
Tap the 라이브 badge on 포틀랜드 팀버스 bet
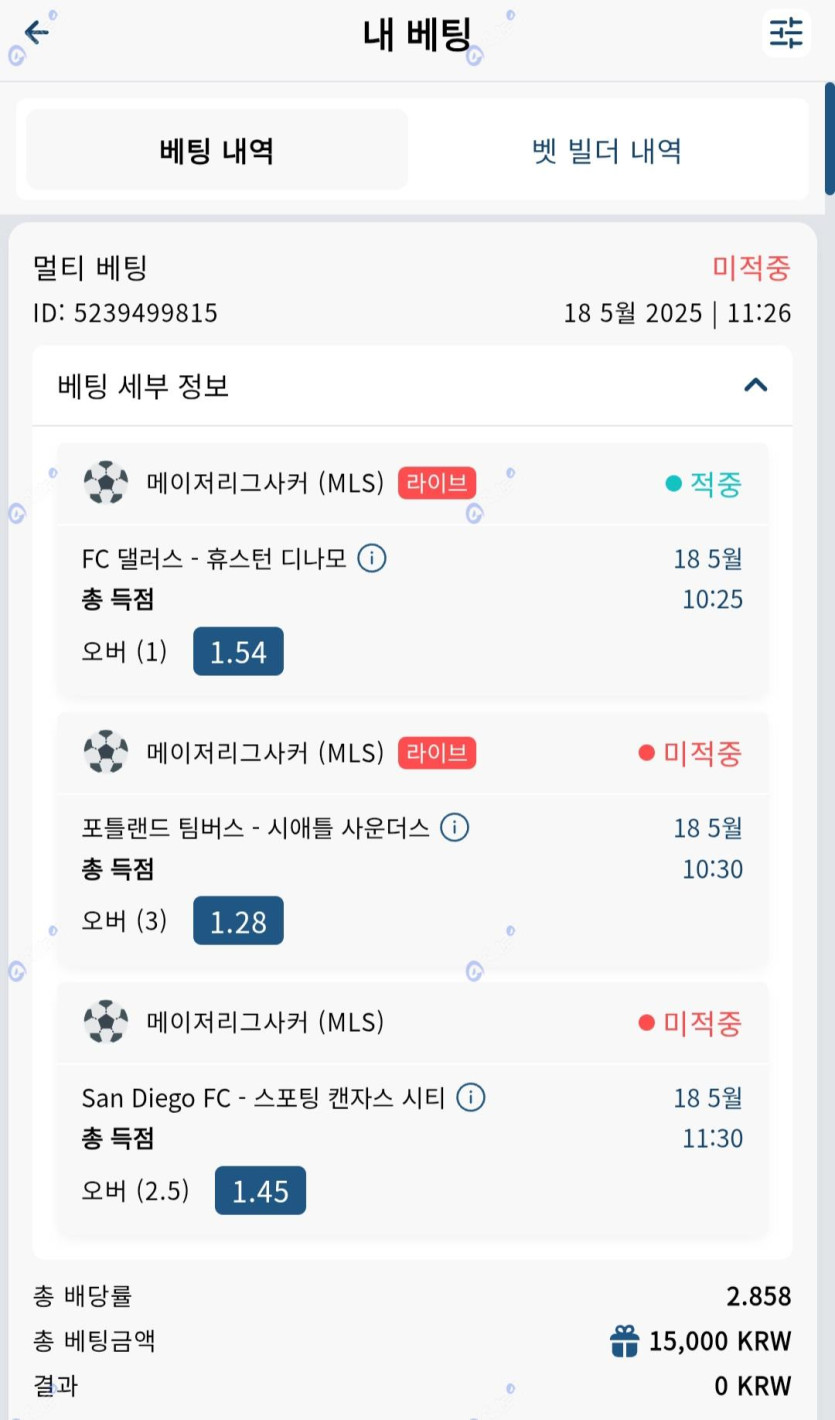437,752
